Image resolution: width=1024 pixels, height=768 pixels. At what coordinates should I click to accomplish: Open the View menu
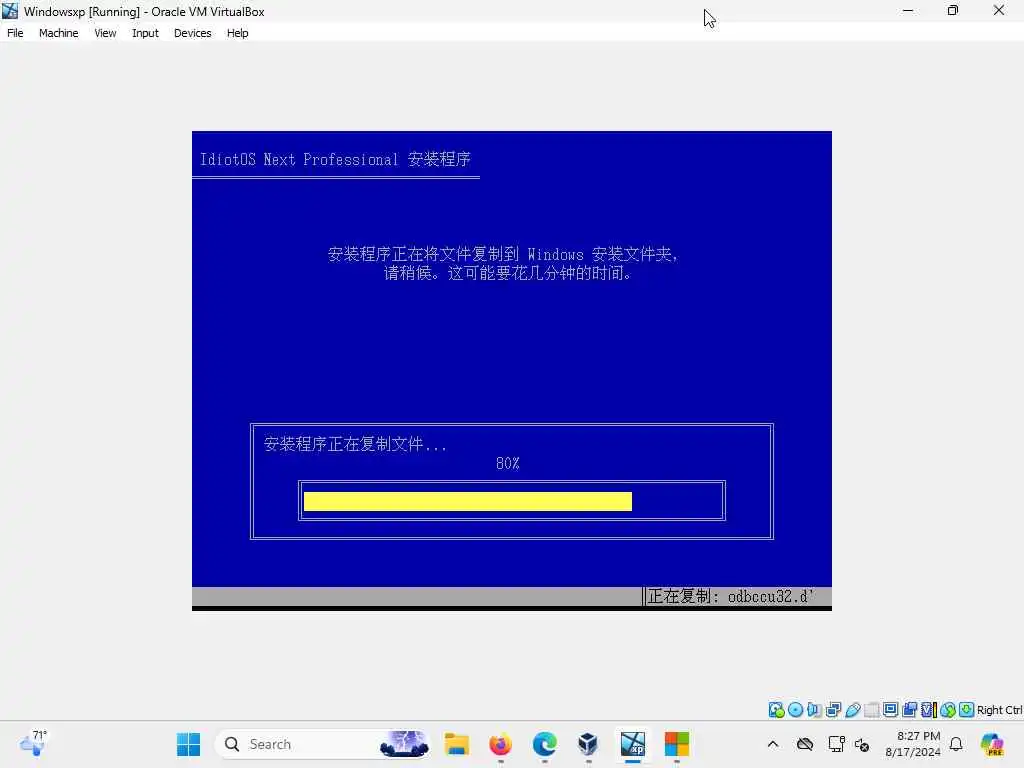[x=105, y=33]
